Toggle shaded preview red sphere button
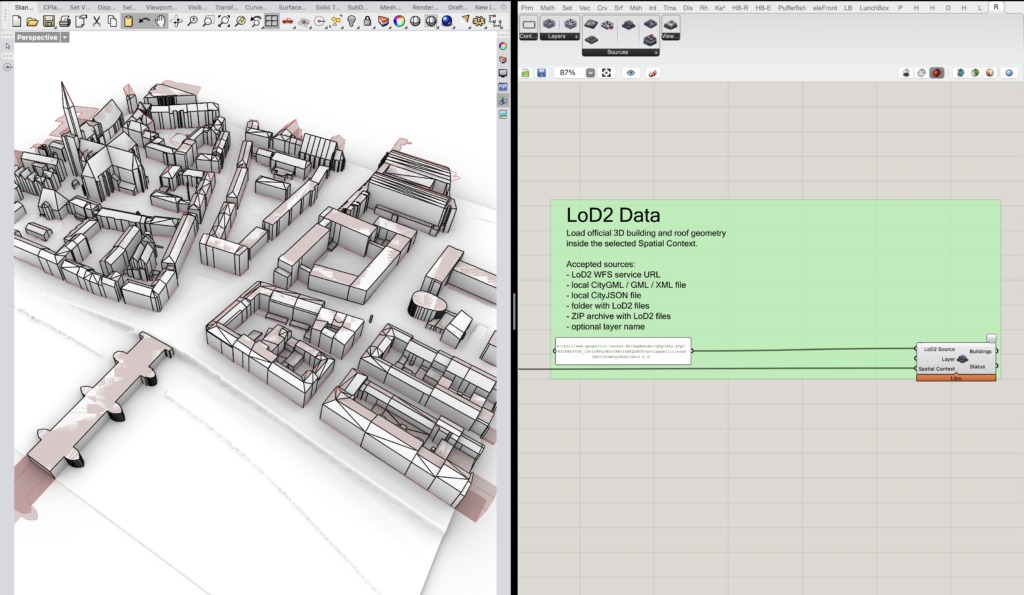This screenshot has height=595, width=1024. point(936,72)
